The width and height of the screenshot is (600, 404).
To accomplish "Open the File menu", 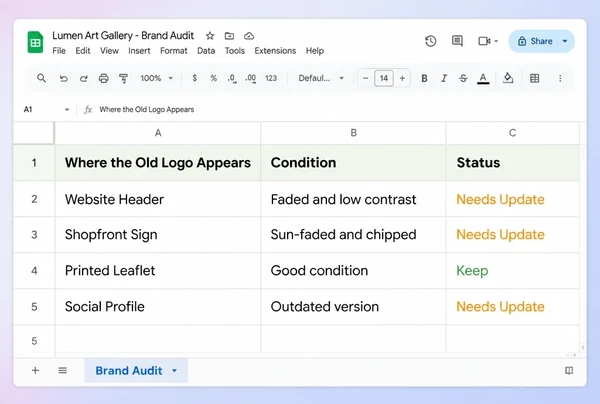I will click(x=59, y=51).
